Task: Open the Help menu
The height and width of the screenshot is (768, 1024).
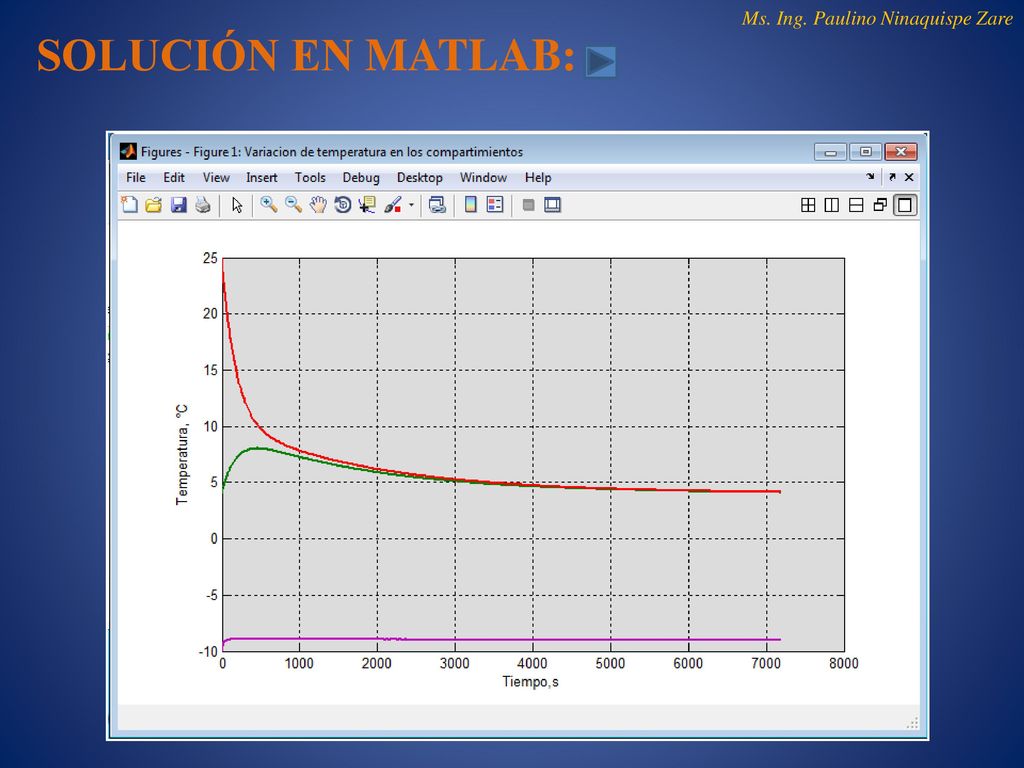Action: [538, 178]
